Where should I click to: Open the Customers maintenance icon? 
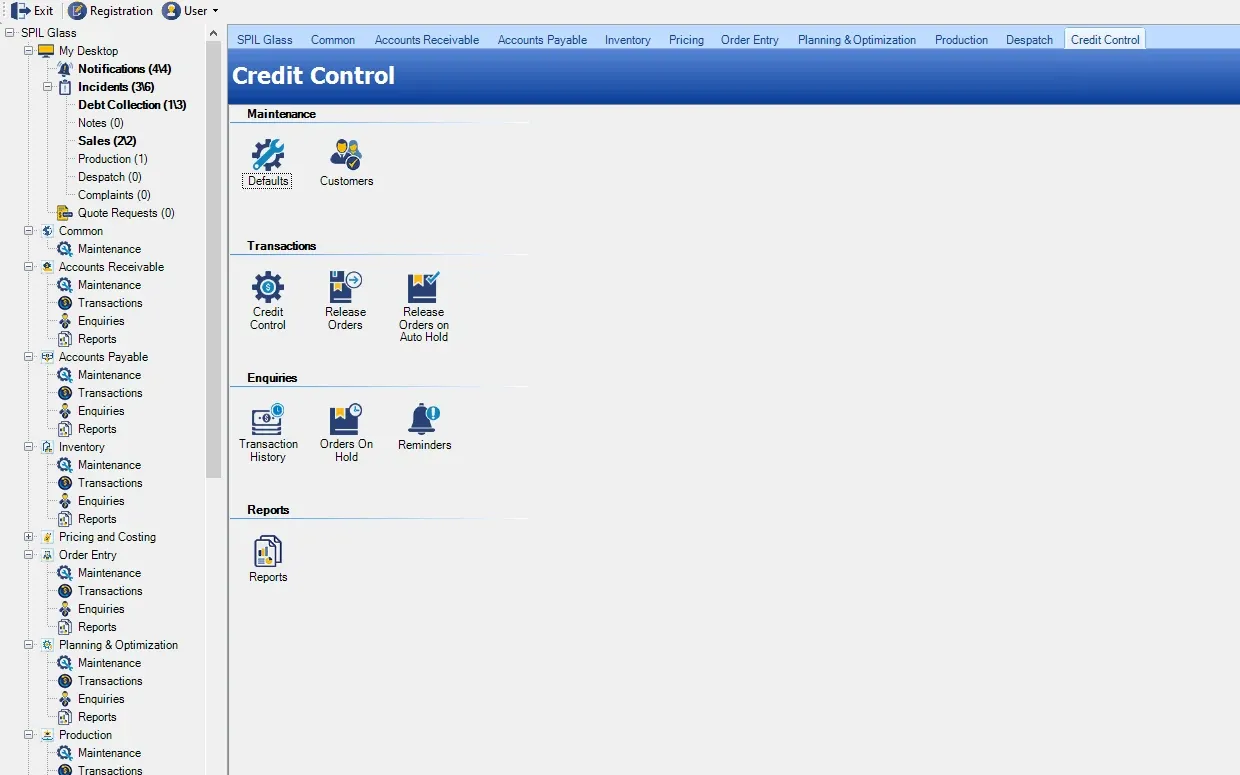pyautogui.click(x=346, y=163)
